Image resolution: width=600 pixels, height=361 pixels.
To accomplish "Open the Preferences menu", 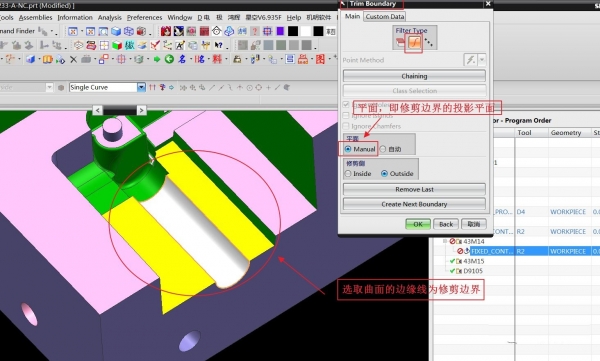I will [144, 17].
